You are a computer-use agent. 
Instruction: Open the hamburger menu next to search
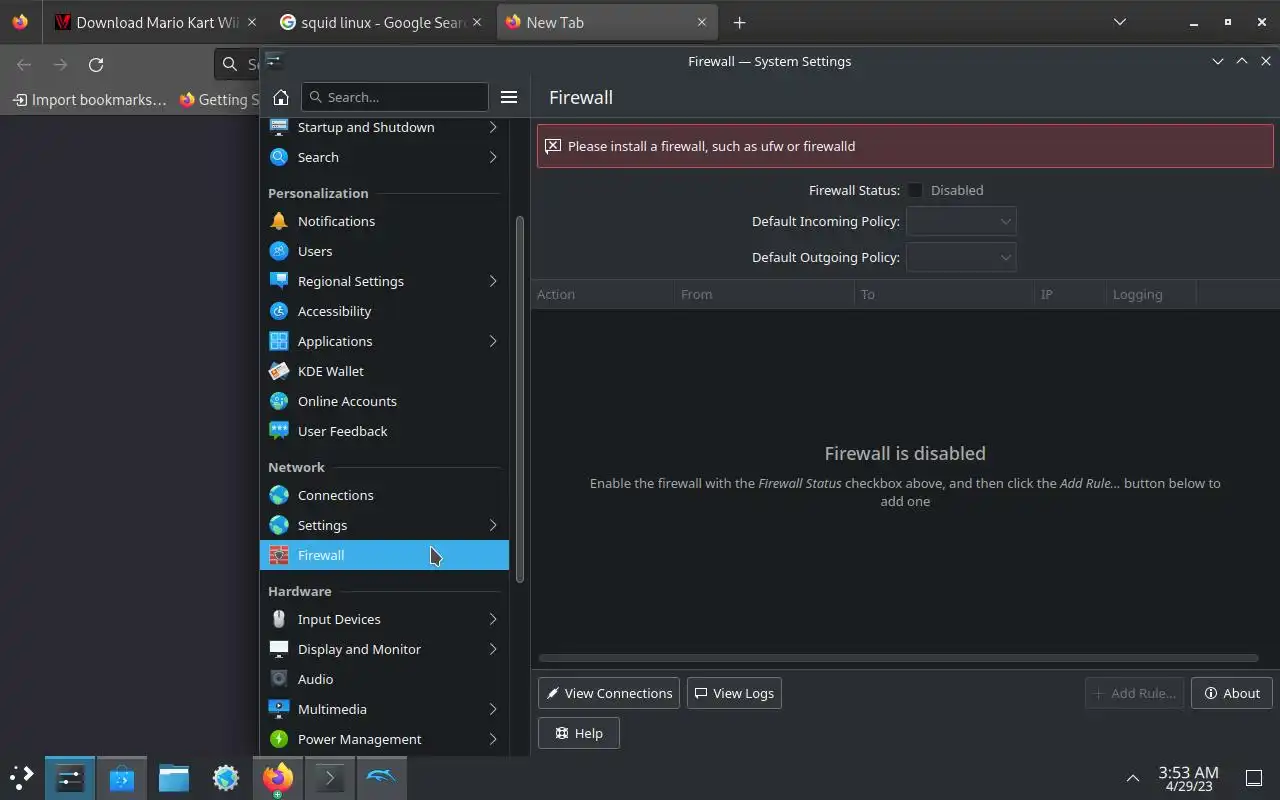(x=509, y=97)
